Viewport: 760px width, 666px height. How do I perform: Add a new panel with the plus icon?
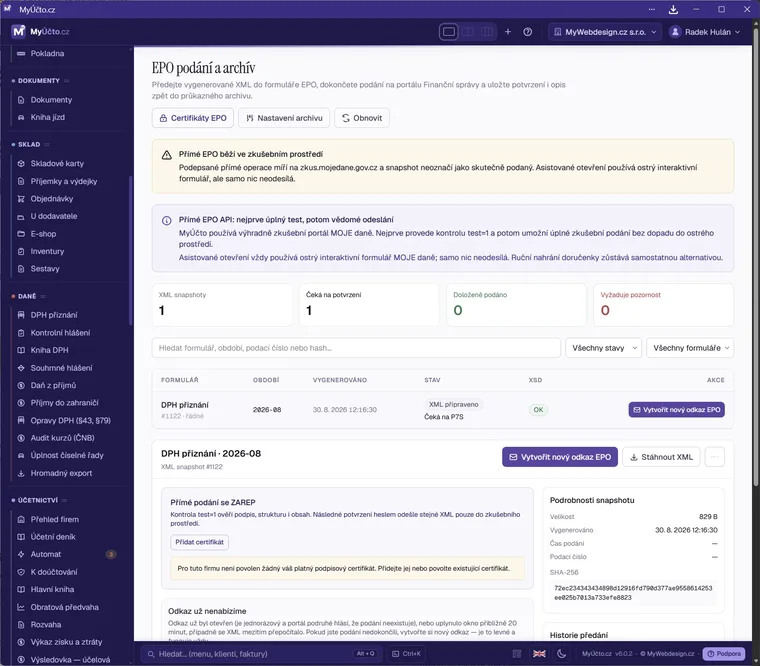(x=508, y=32)
